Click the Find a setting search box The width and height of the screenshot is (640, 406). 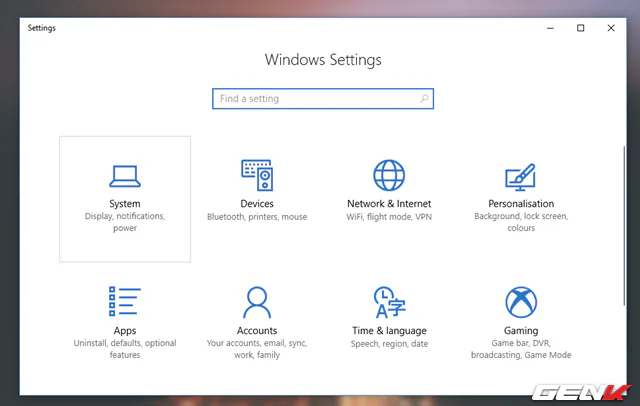[323, 99]
